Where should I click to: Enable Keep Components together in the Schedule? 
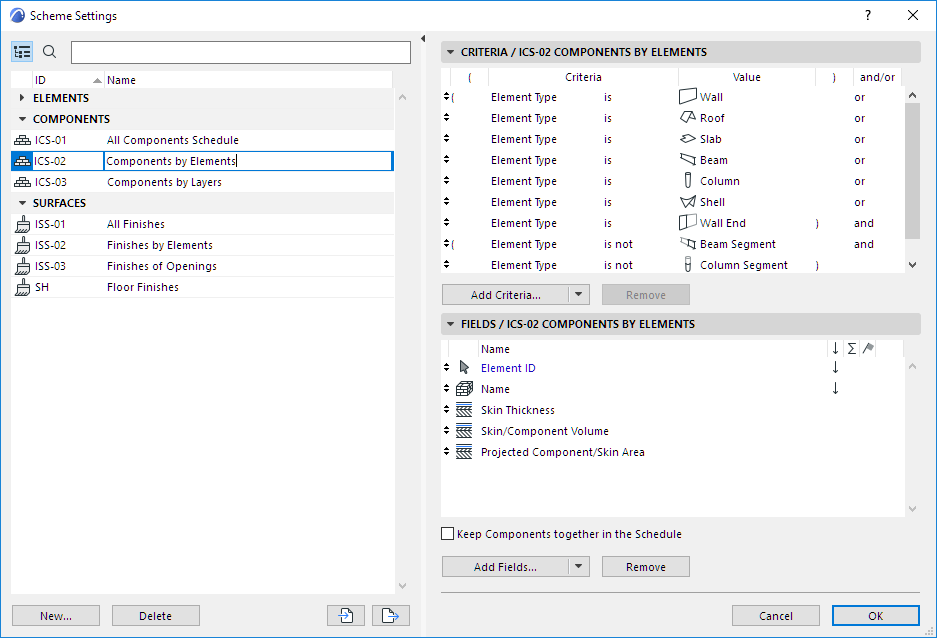pos(447,533)
